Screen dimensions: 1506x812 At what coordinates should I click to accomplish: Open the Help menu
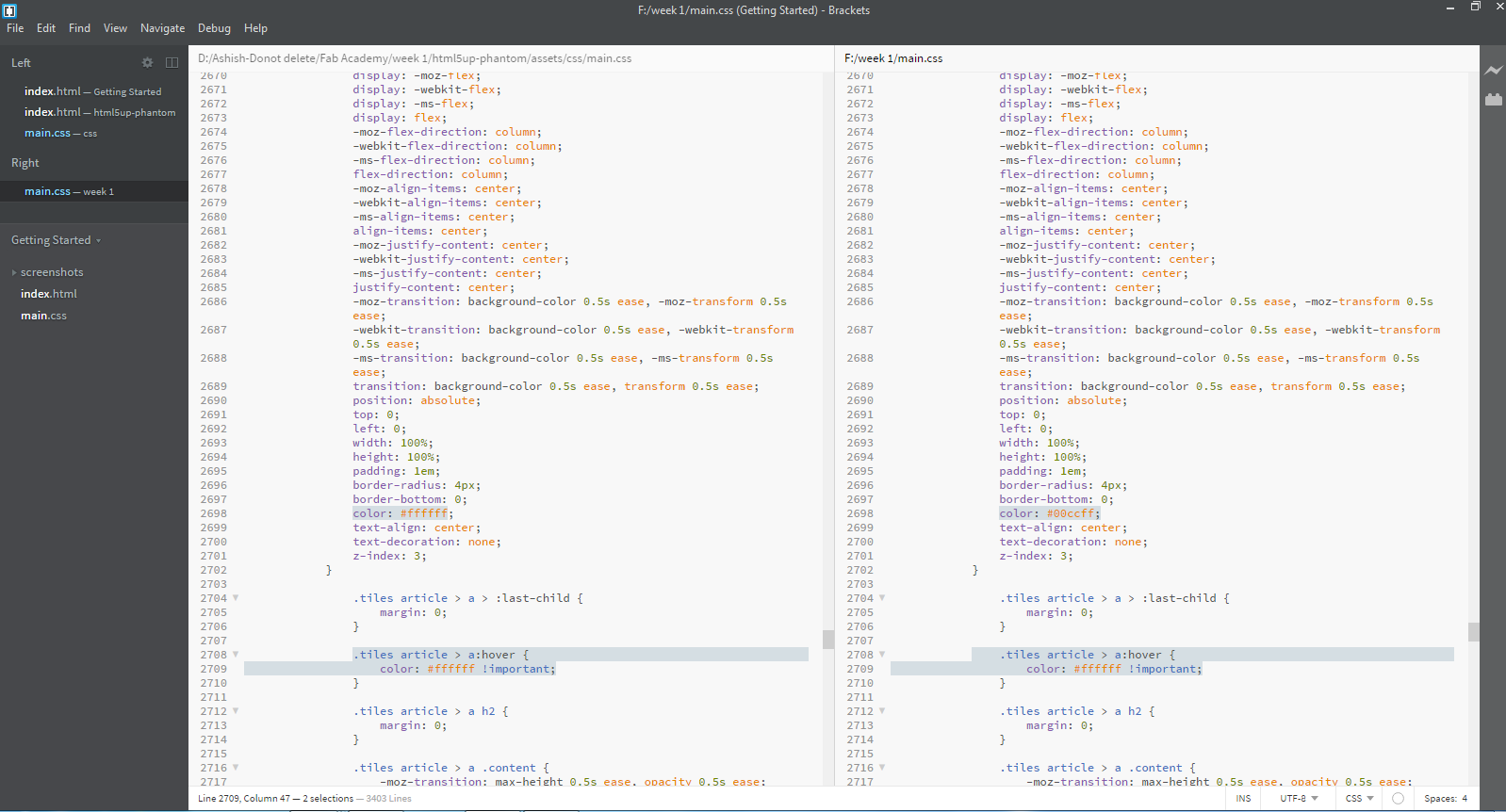click(255, 28)
